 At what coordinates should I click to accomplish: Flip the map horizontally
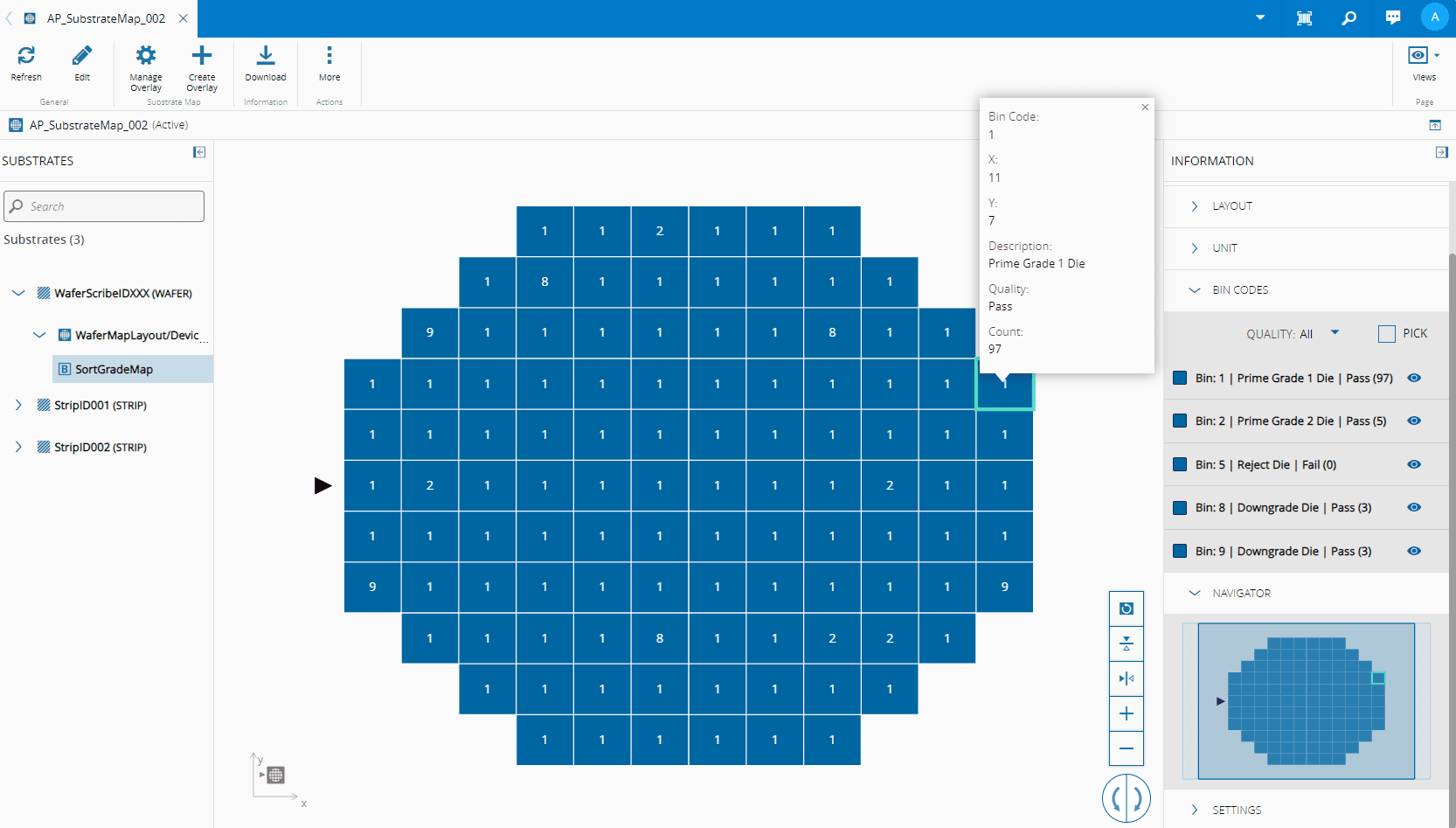(1127, 678)
